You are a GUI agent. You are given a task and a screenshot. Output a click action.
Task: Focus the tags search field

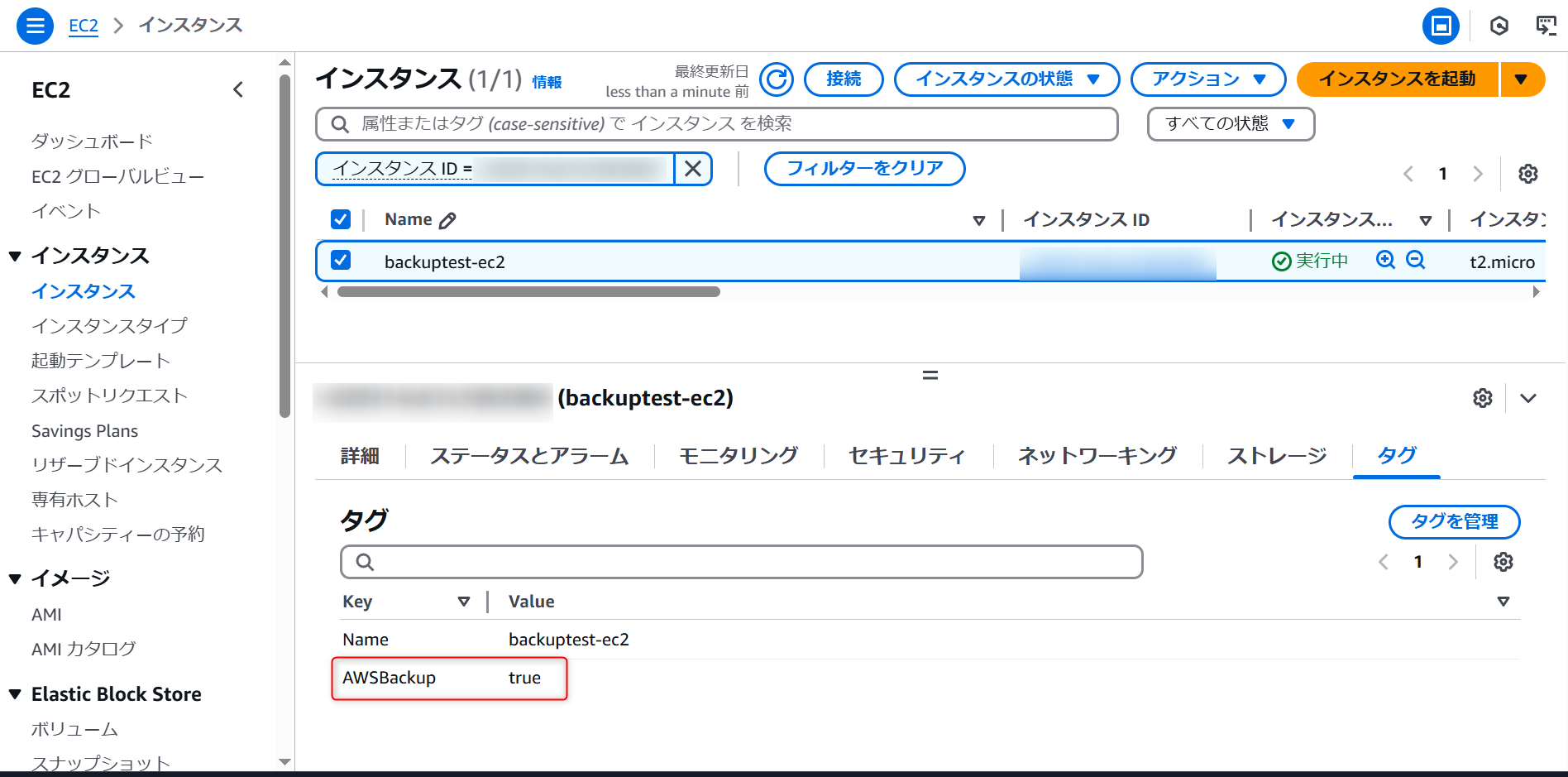click(742, 562)
